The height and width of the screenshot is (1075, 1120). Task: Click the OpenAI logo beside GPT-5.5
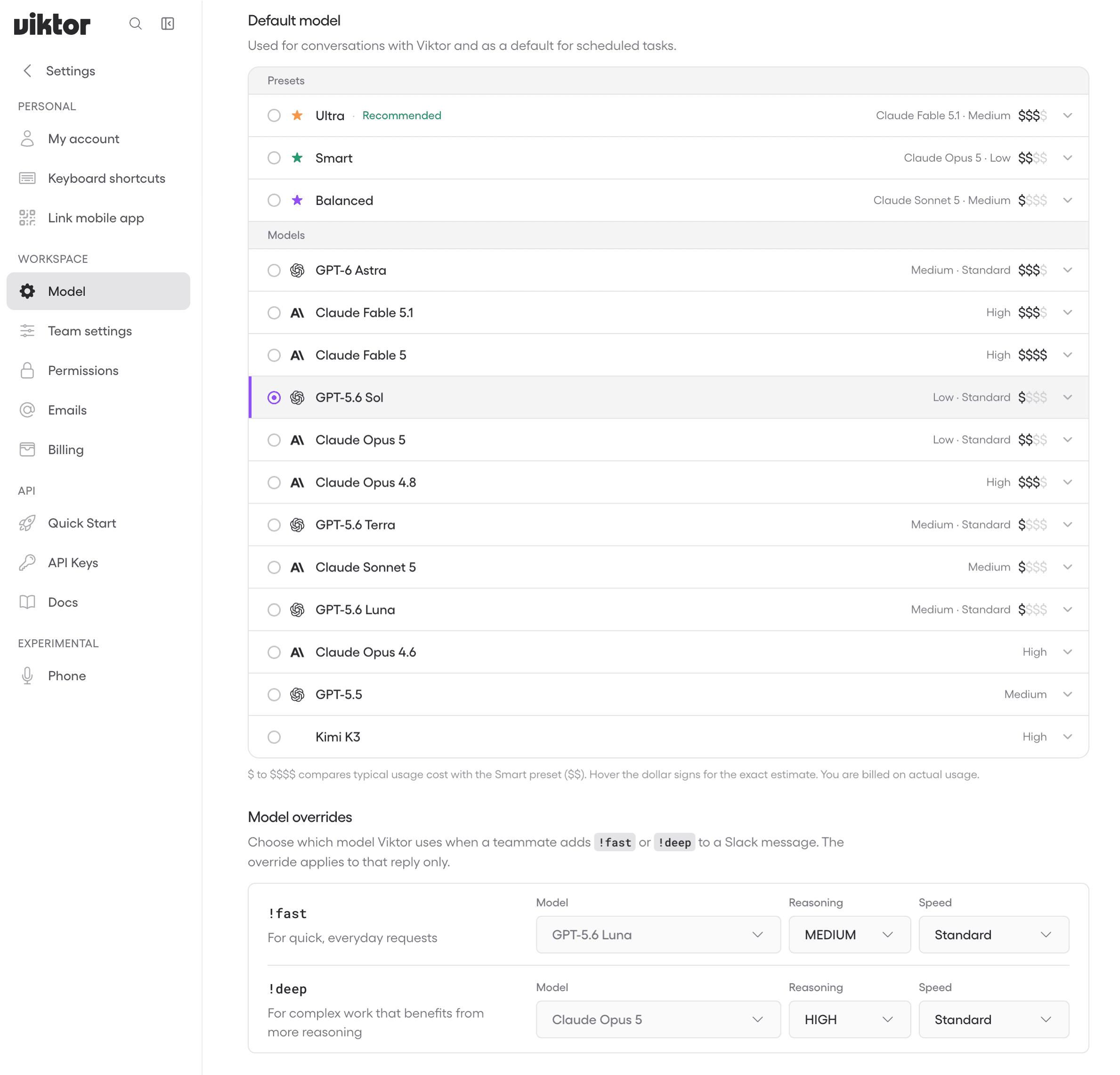[297, 694]
